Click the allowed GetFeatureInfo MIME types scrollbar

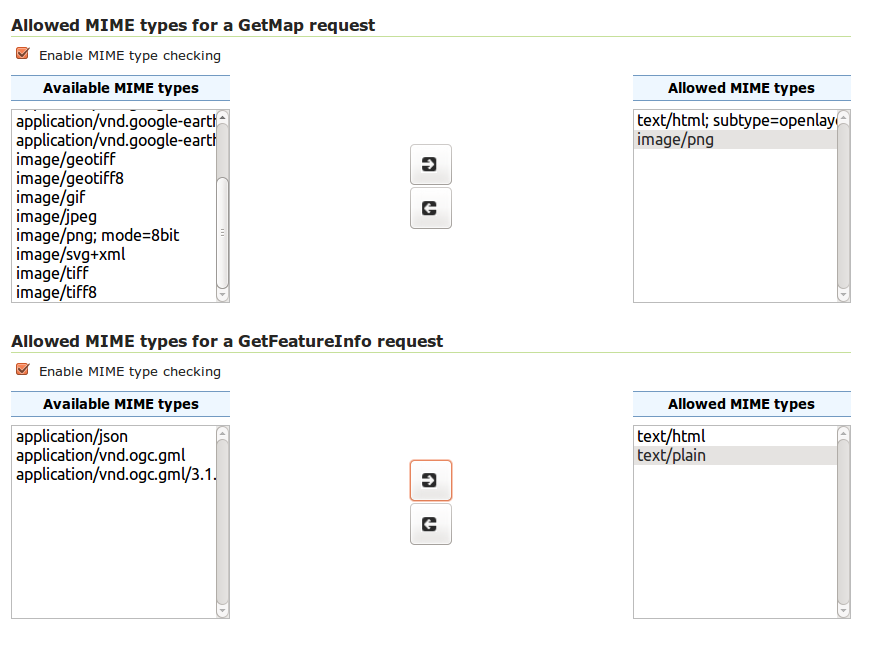point(843,520)
